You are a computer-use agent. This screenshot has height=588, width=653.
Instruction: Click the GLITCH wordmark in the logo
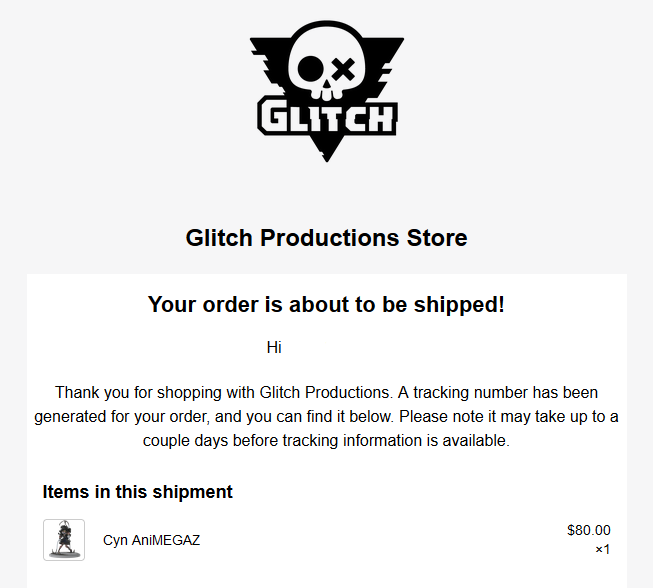[x=327, y=117]
